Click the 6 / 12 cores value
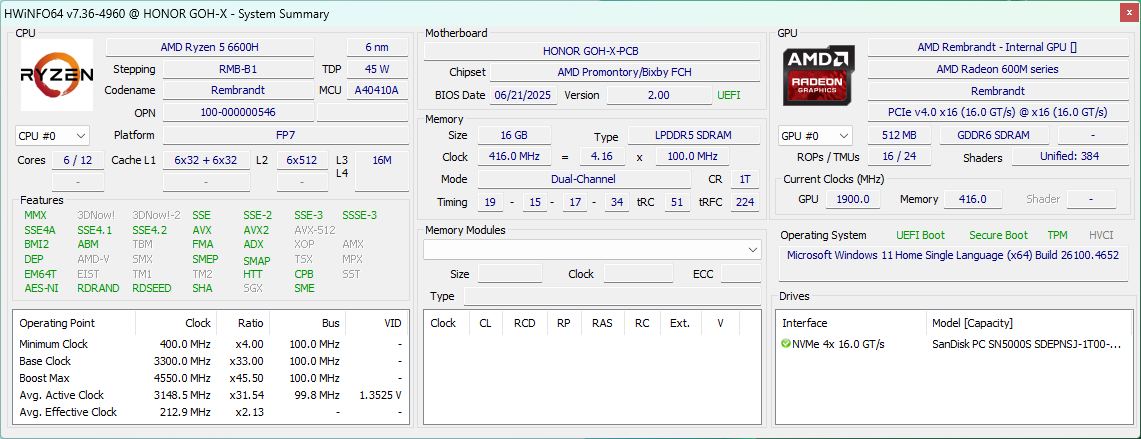The height and width of the screenshot is (439, 1141). [78, 160]
